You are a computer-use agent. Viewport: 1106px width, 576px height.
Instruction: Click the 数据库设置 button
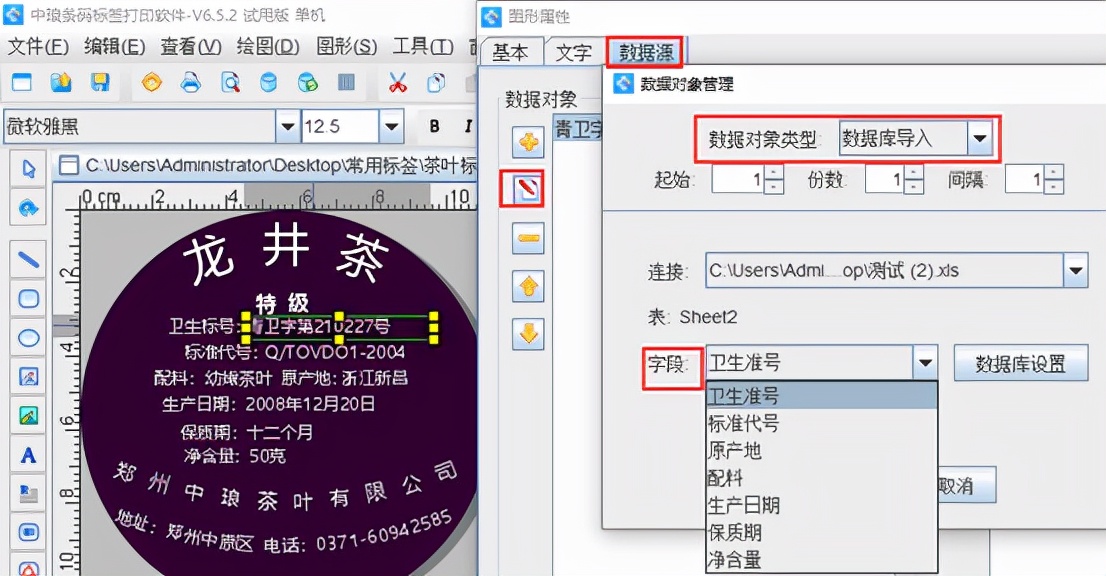pos(1020,364)
